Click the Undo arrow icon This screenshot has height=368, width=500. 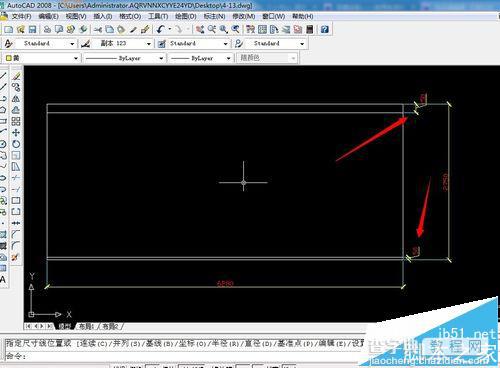tap(161, 29)
